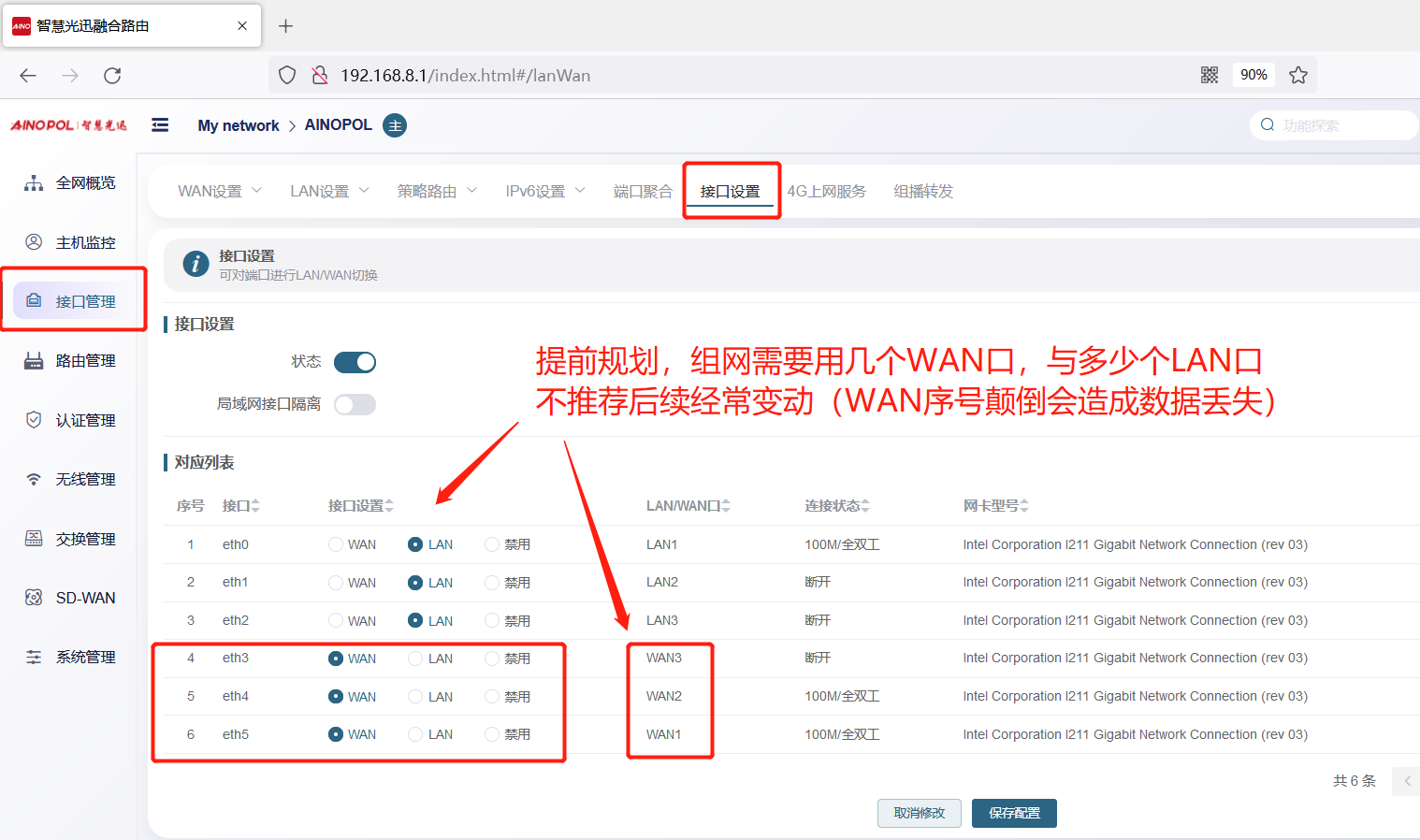Image resolution: width=1420 pixels, height=840 pixels.
Task: Open SD-WAN sidebar icon
Action: pos(34,598)
